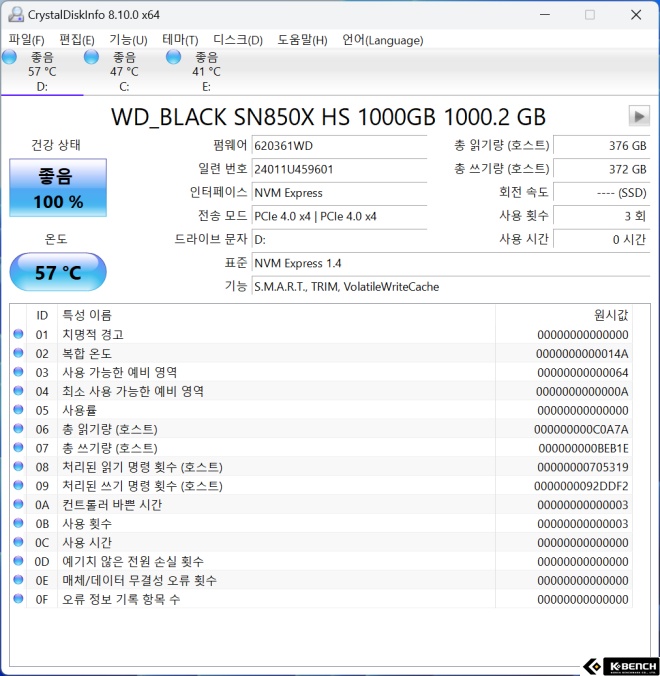Screen dimensions: 660x676
Task: Click power on count value 3 회
Action: pyautogui.click(x=601, y=216)
